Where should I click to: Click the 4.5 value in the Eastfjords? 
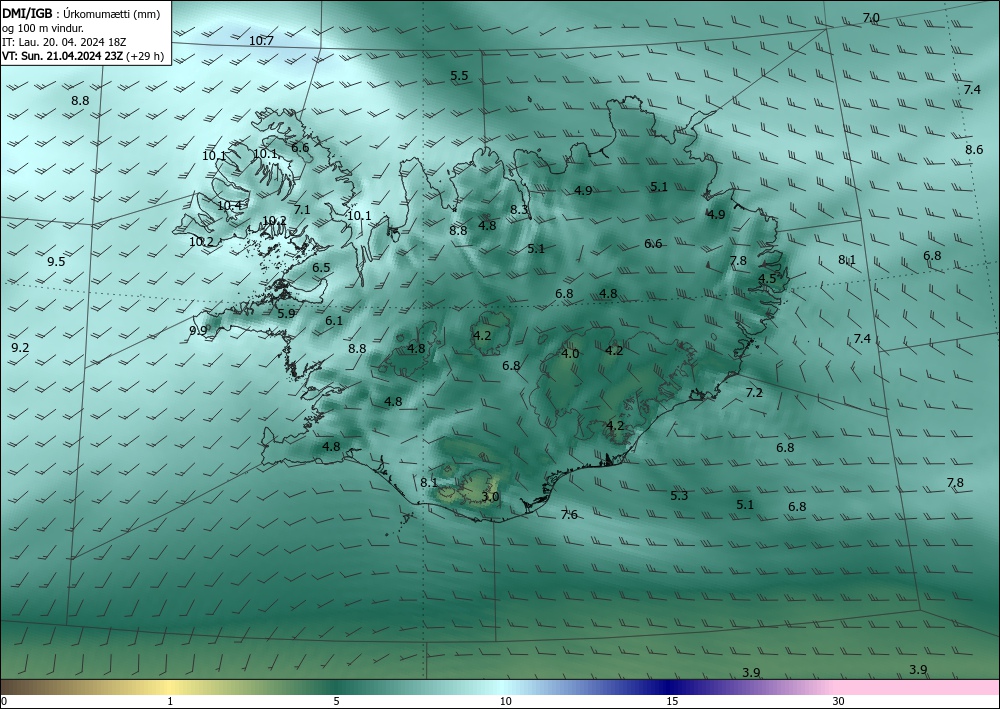pos(767,279)
